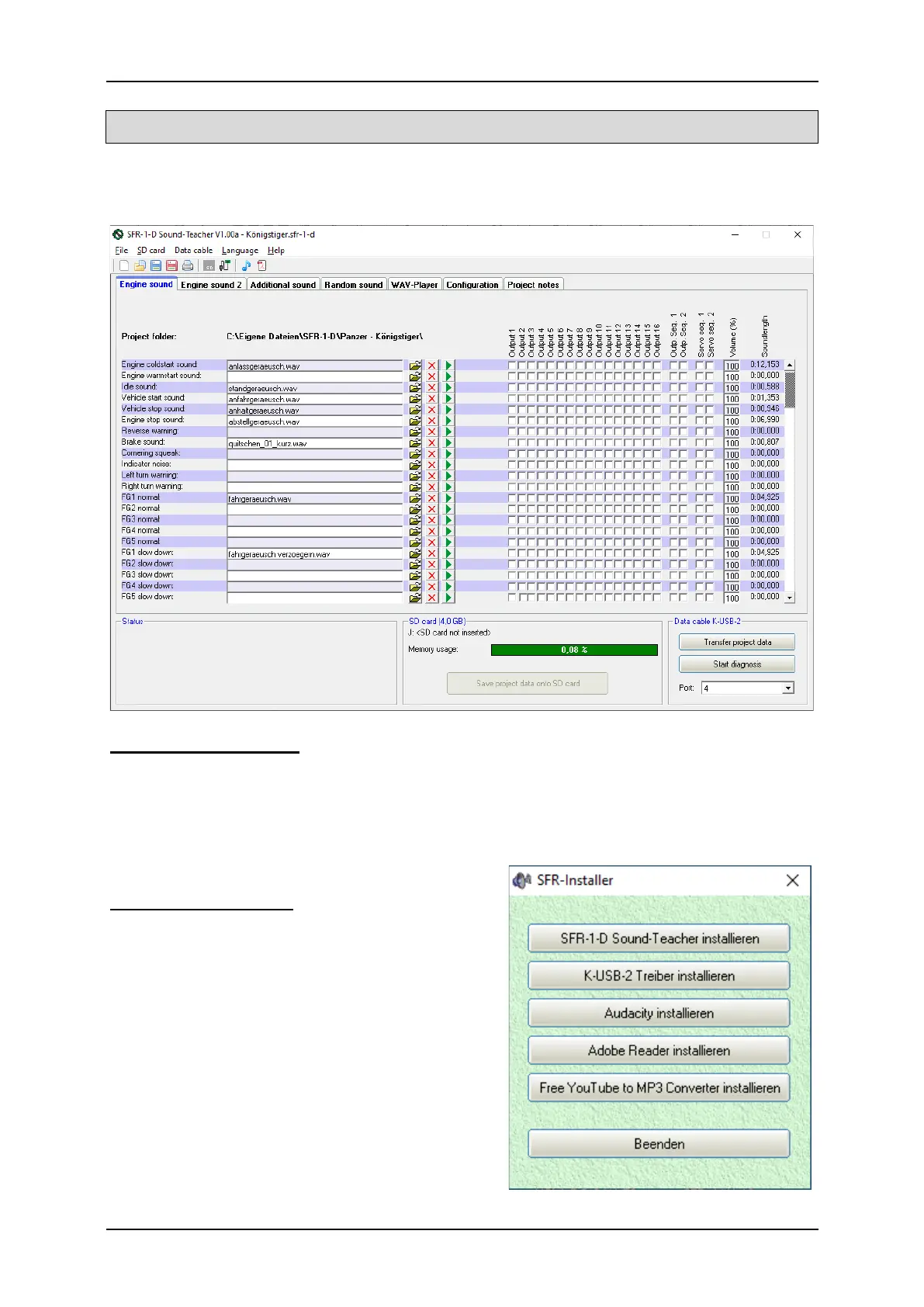924x1307 pixels.
Task: Browse file for Engine coldstart sound
Action: [x=415, y=366]
